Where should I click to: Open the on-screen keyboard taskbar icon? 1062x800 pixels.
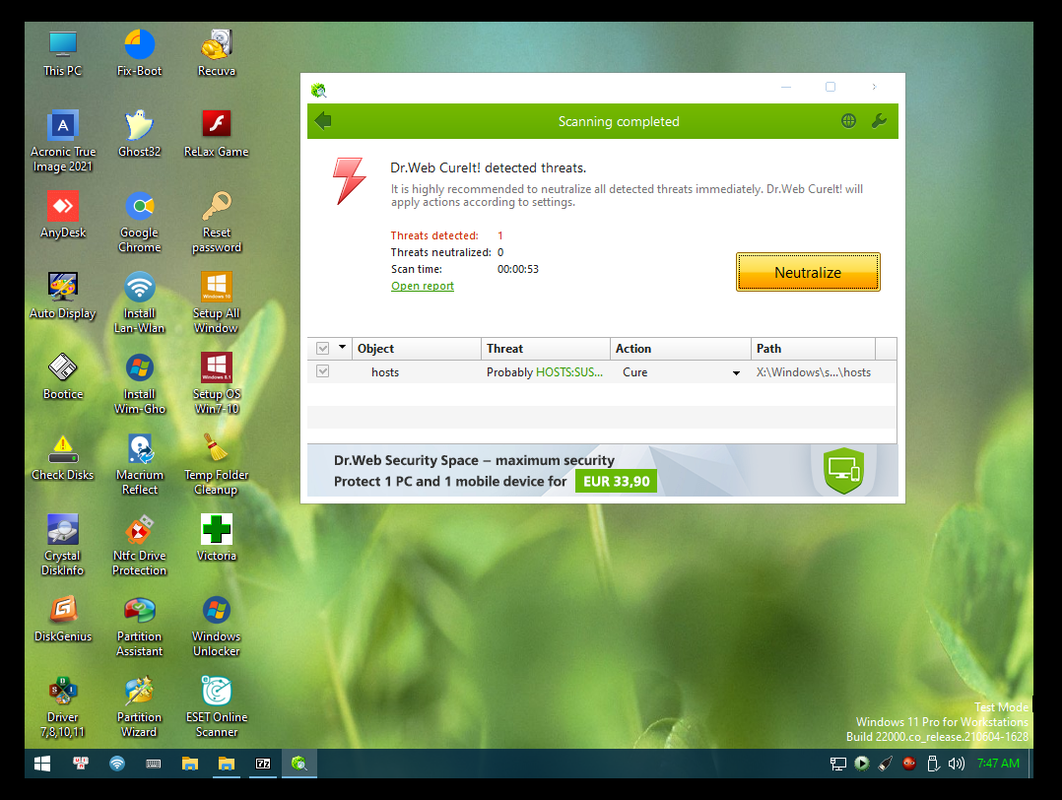154,763
